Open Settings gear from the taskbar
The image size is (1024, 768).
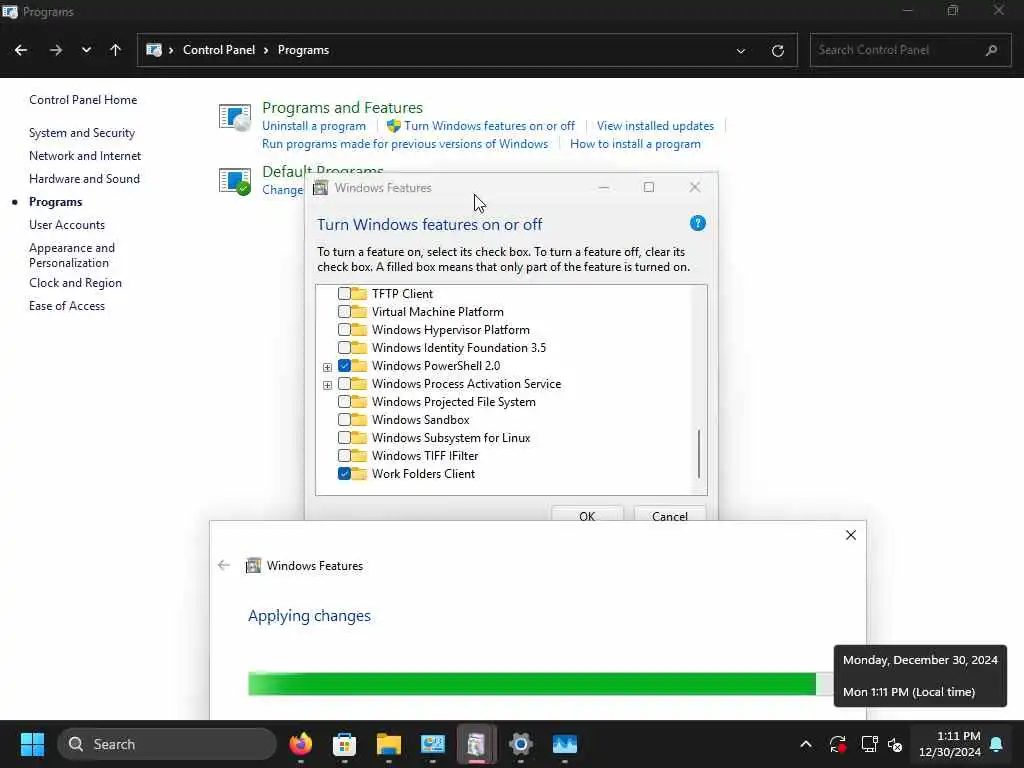pyautogui.click(x=520, y=744)
